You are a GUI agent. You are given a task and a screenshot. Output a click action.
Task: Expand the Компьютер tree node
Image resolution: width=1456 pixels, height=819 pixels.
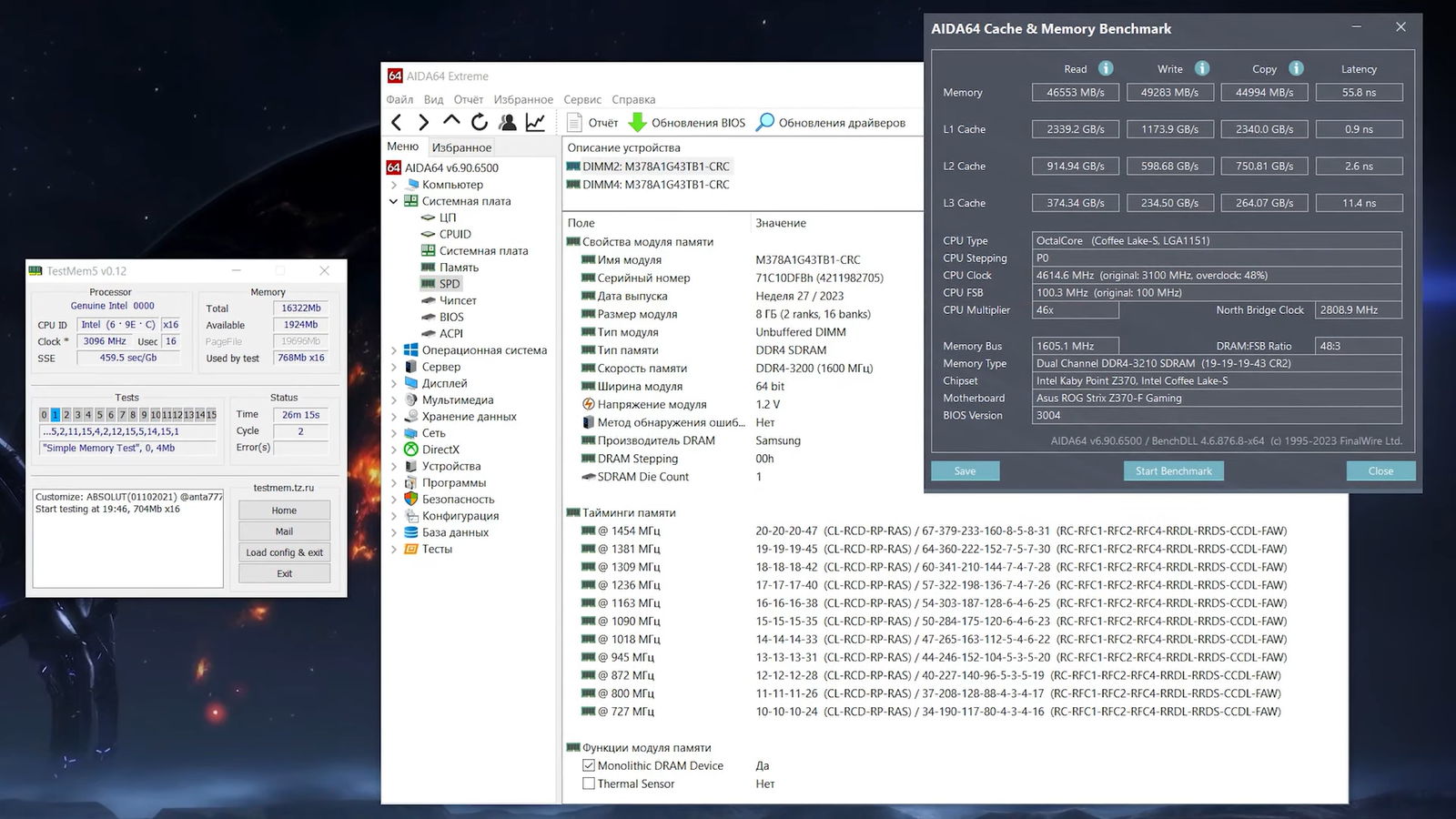(394, 185)
